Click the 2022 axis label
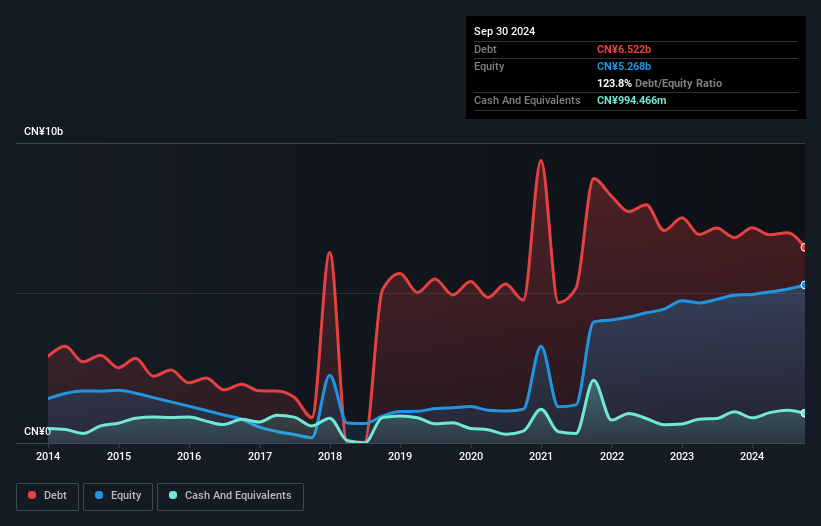The image size is (821, 526). click(x=612, y=456)
